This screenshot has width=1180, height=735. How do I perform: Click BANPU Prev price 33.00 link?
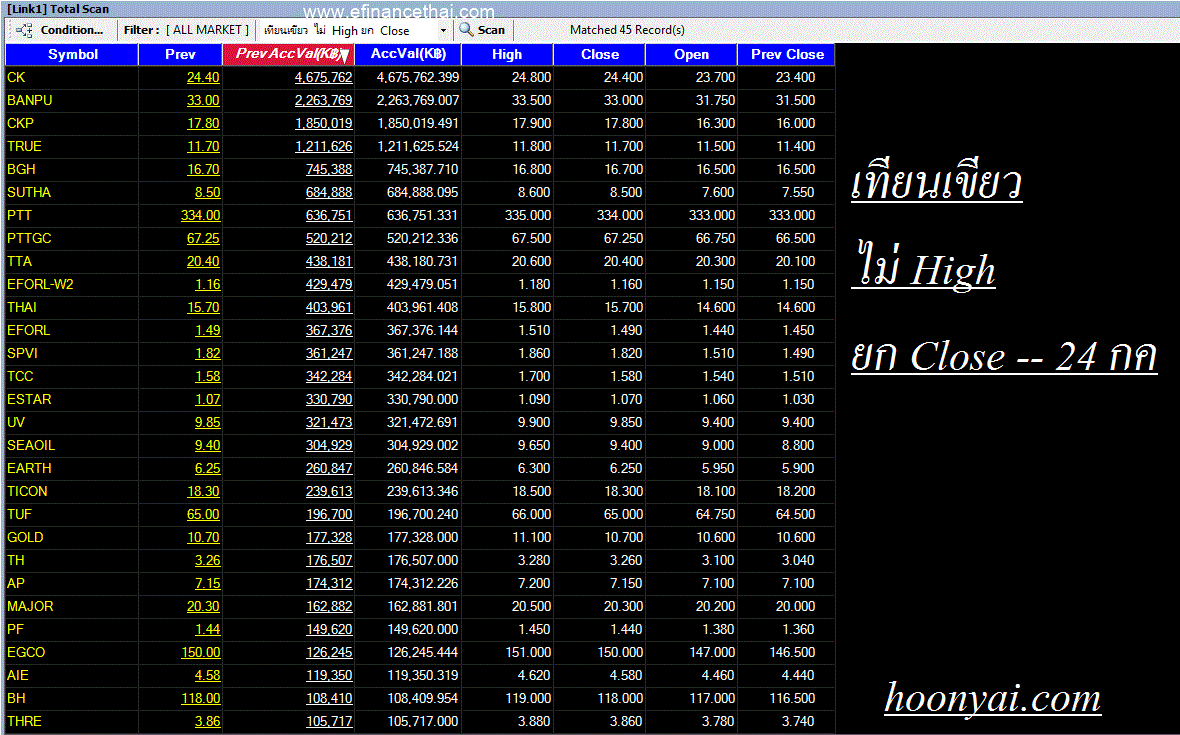point(203,100)
